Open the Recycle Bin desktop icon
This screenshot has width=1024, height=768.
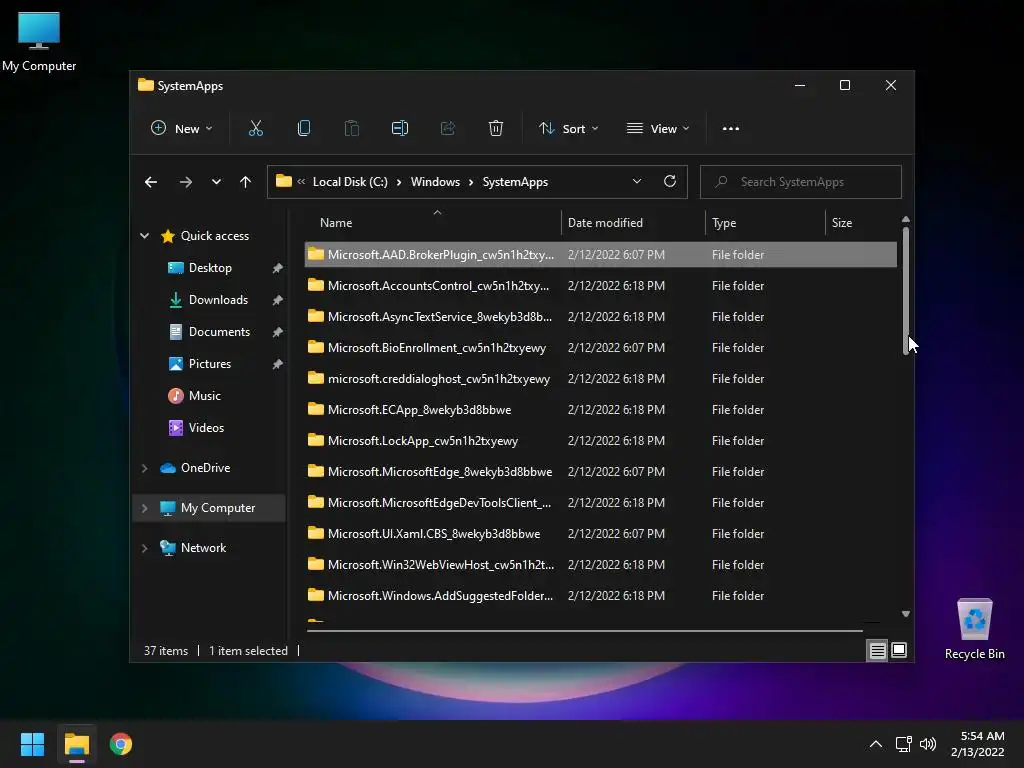[974, 629]
